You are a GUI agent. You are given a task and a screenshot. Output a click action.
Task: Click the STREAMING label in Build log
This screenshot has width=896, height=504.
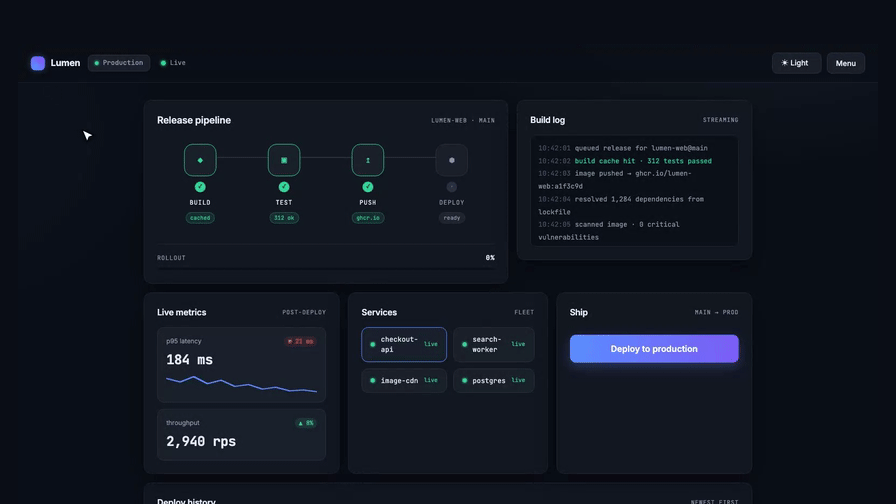coord(721,120)
